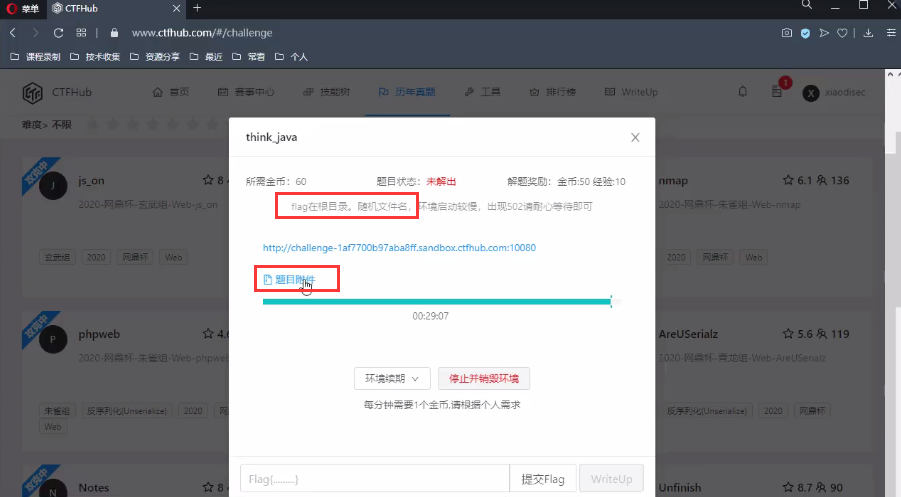Screen dimensions: 901x497
Task: Click the first difficulty star filter
Action: point(93,124)
